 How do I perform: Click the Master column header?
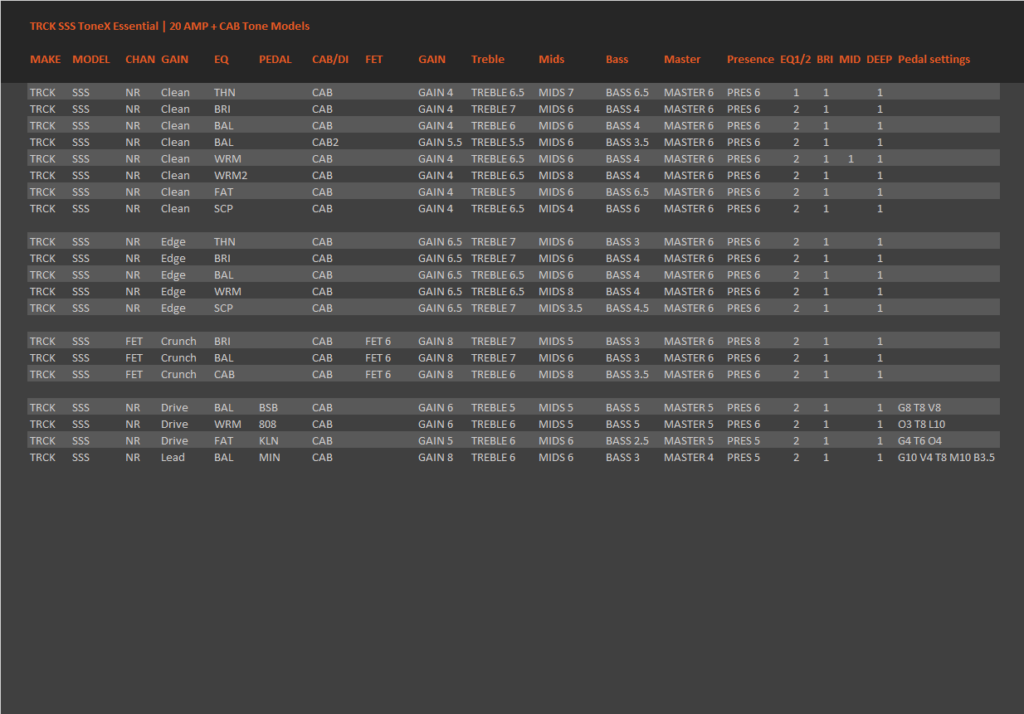pos(682,59)
